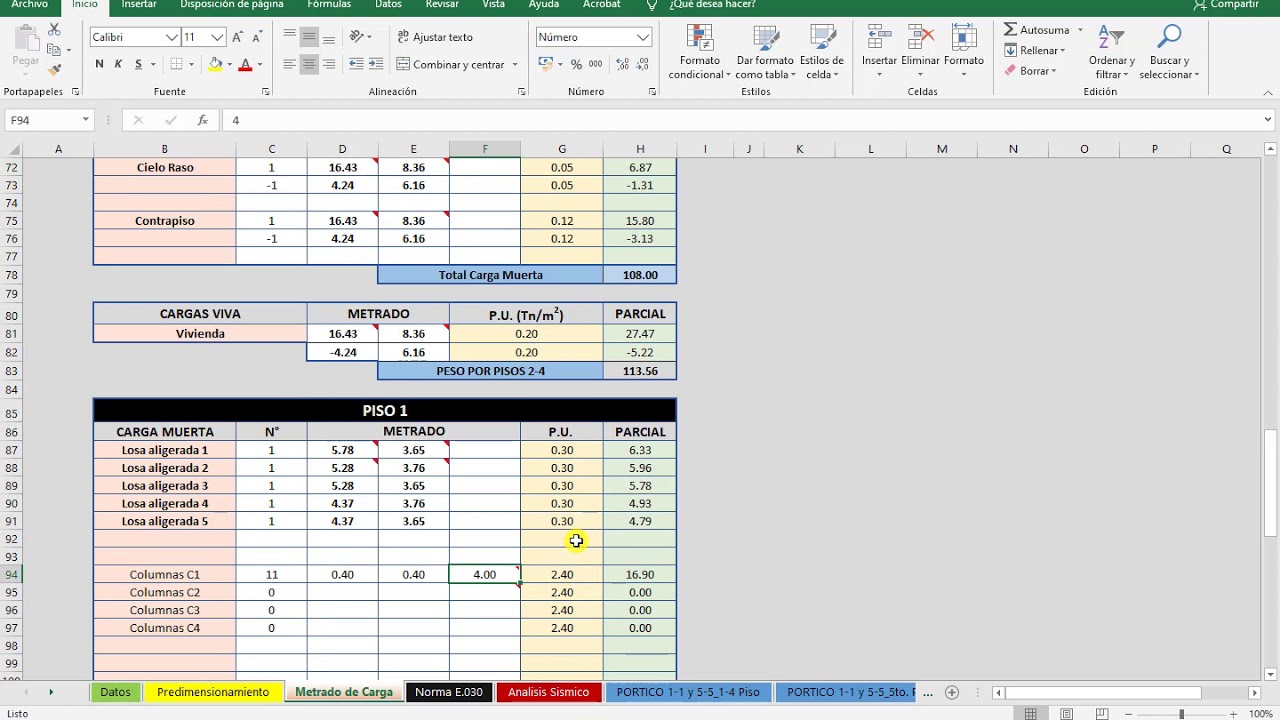Open the Archivo menu

pos(29,5)
